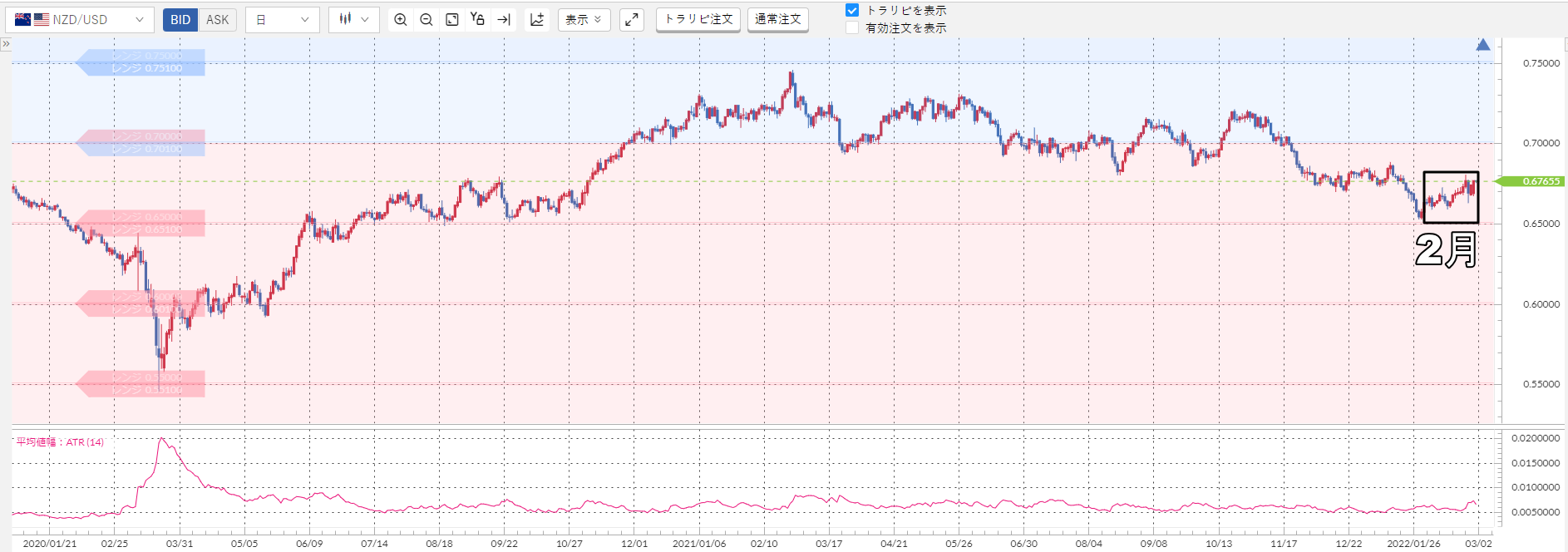Zoom in on the chart
1568x552 pixels.
coord(401,20)
